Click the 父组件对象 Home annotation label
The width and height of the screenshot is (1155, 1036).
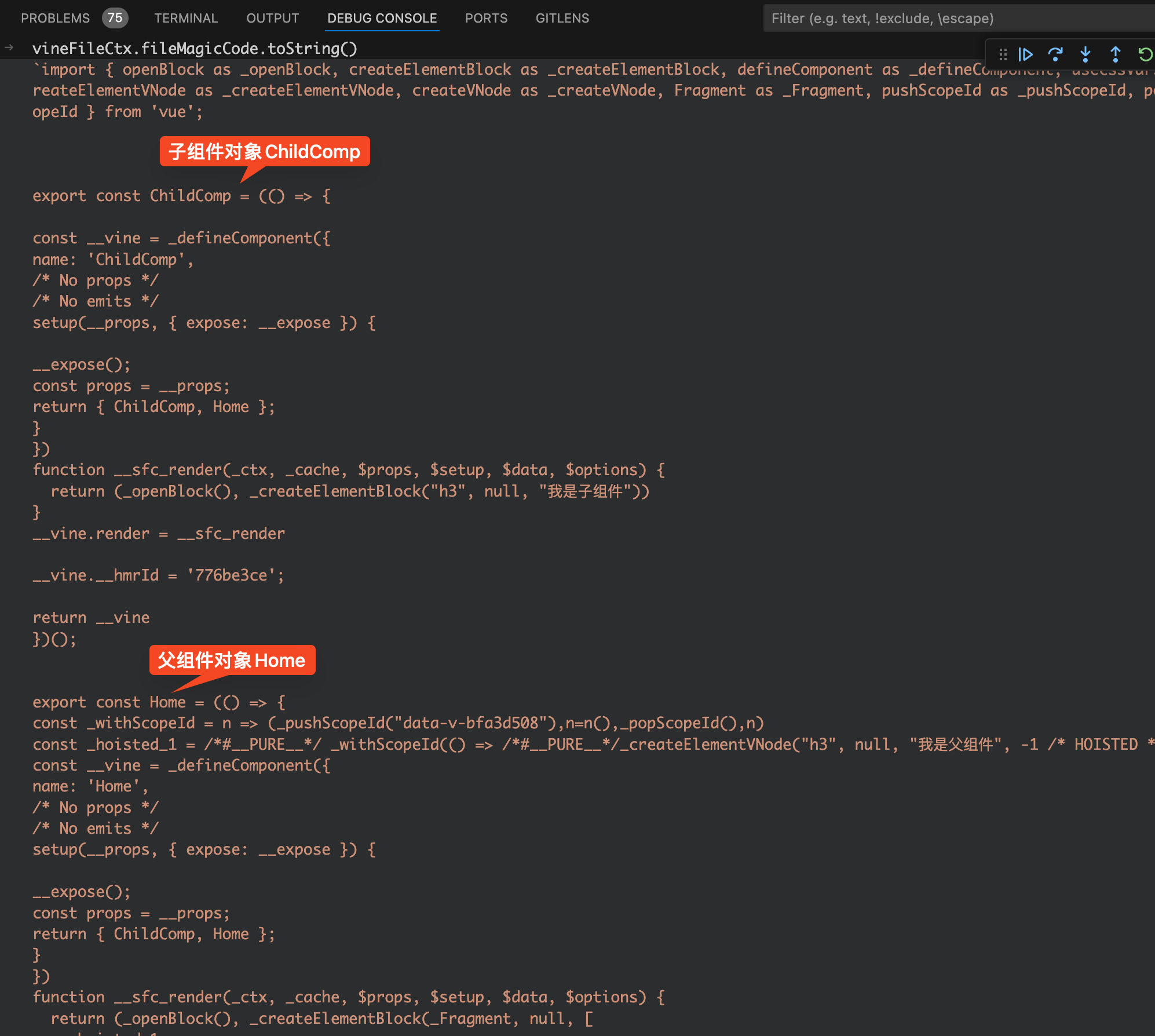click(232, 661)
